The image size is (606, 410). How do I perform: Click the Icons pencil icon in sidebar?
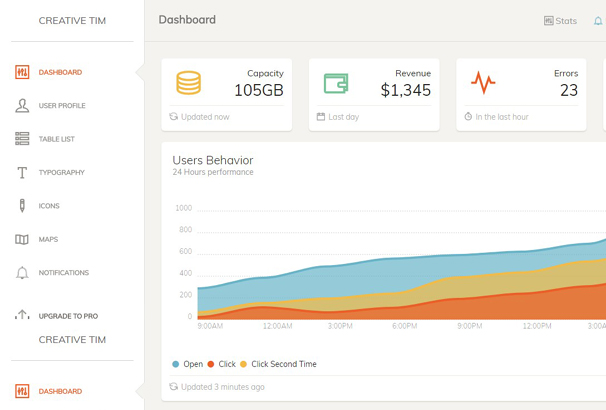pyautogui.click(x=22, y=206)
